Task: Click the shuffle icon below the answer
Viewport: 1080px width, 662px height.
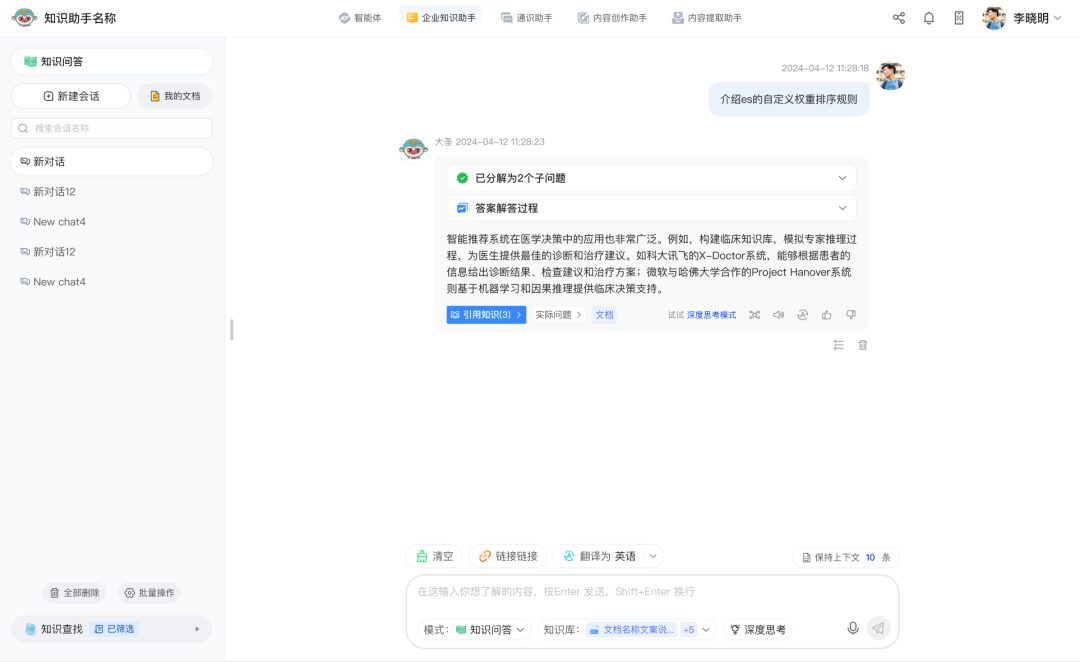Action: 754,315
